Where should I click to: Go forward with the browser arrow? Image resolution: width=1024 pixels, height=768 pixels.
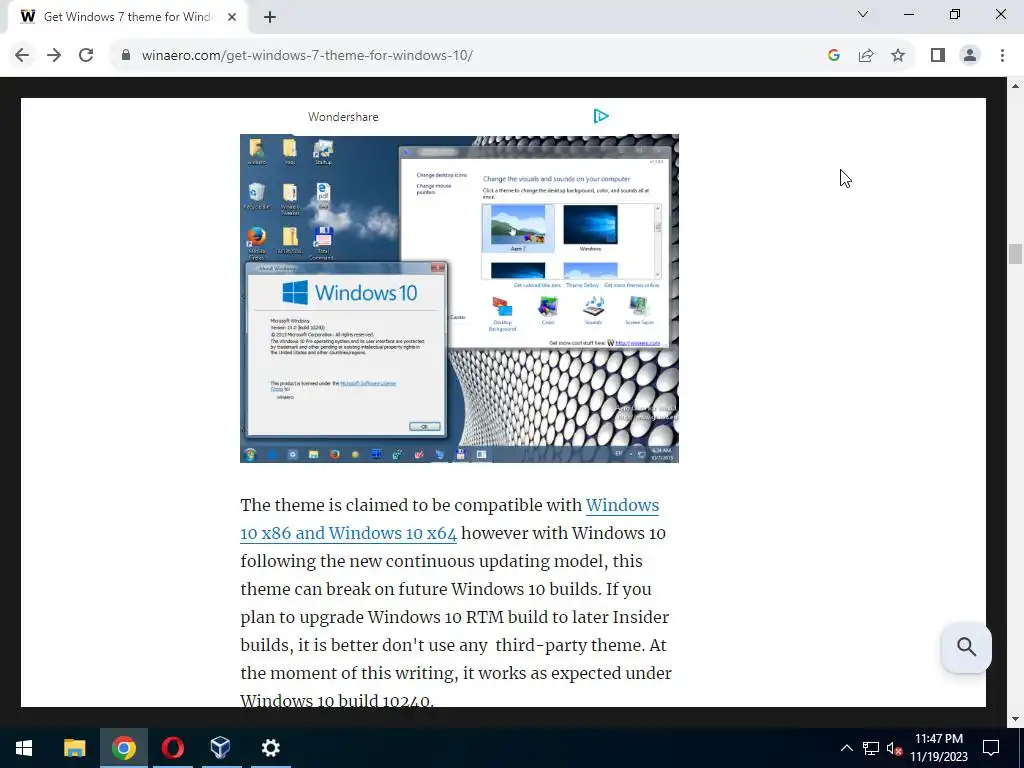54,56
